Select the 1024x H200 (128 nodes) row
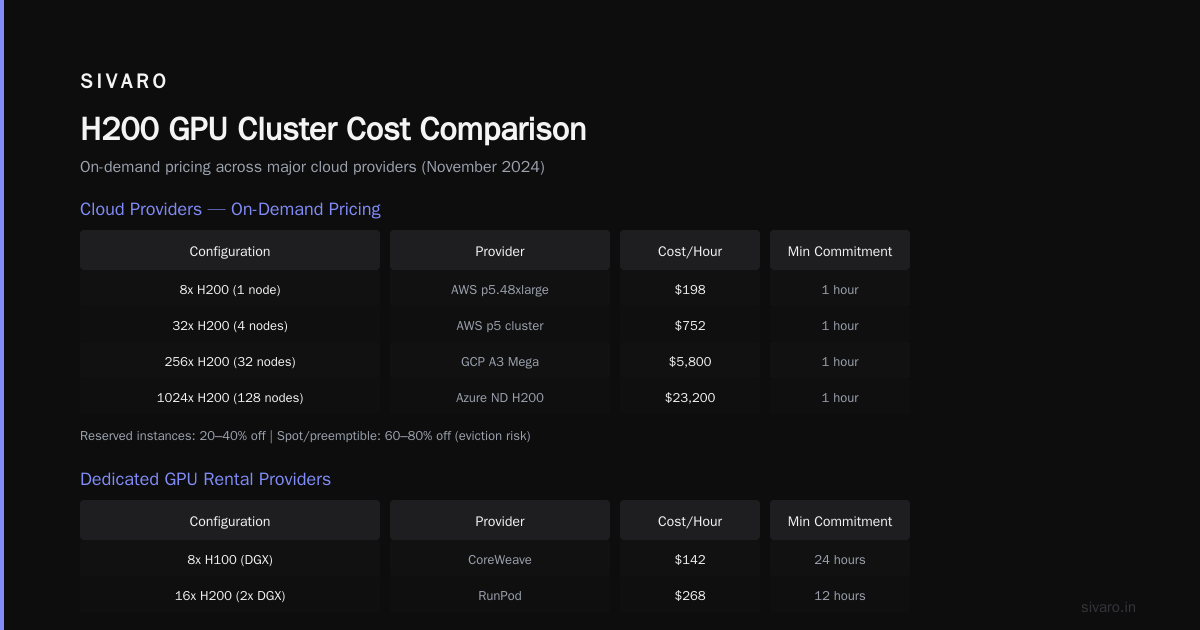 point(495,398)
